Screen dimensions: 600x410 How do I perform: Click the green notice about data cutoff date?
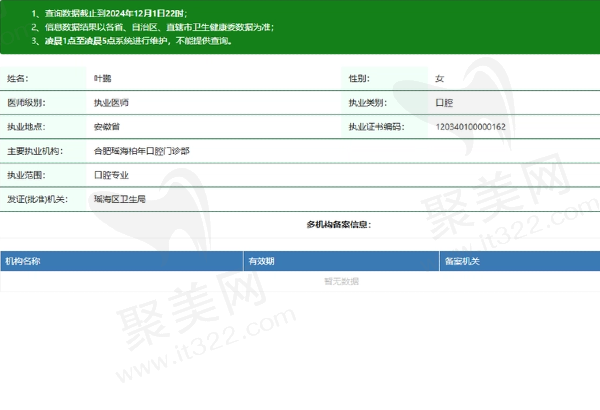click(116, 13)
